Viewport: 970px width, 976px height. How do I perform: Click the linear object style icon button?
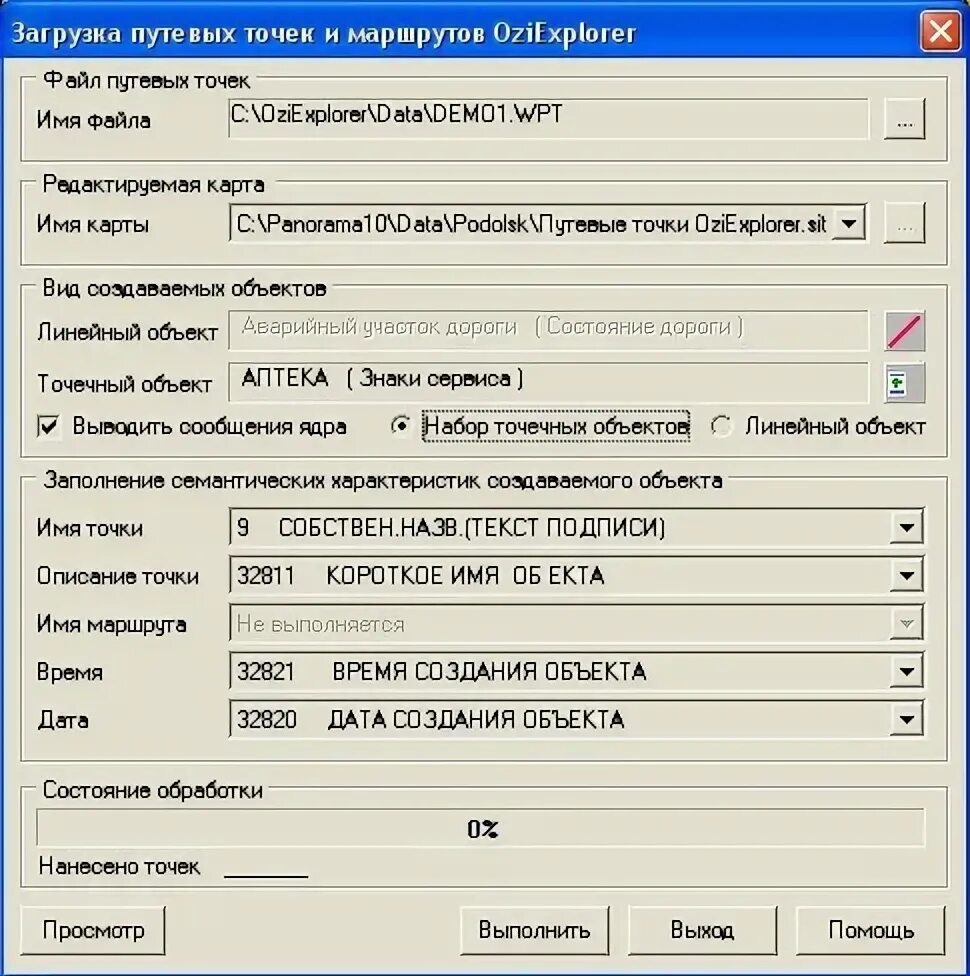click(x=905, y=331)
